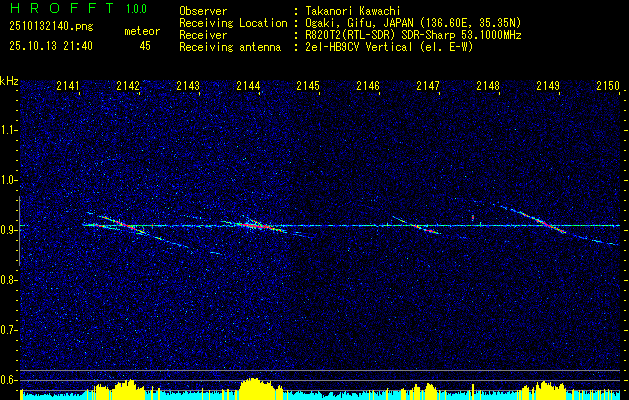Click the 2142 time axis label
Screen dimensions: 629x400
128,86
